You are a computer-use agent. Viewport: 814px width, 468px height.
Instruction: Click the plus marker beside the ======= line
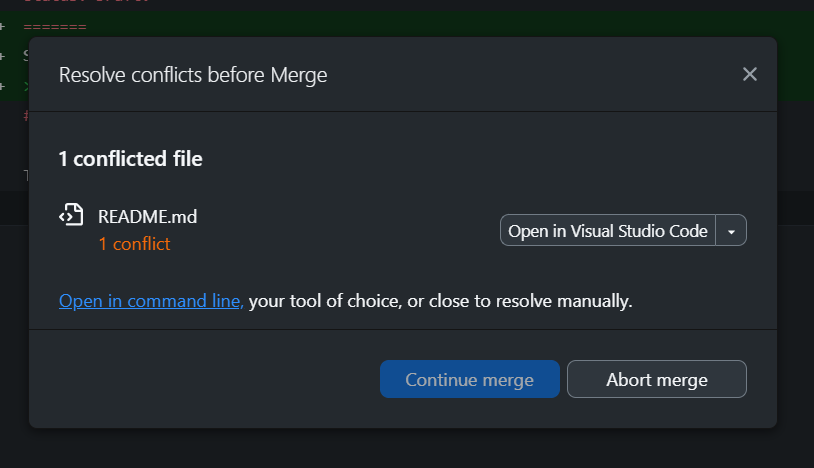(x=3, y=26)
